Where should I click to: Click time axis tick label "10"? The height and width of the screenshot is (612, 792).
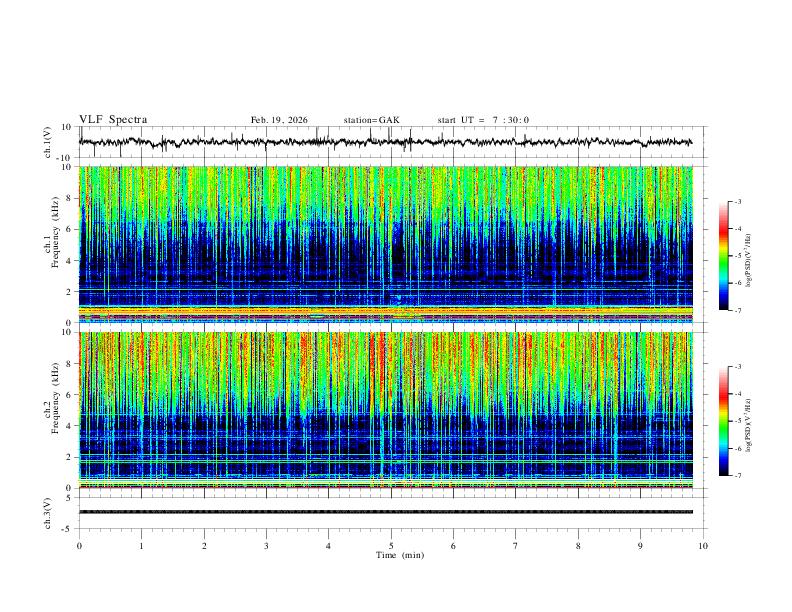click(x=703, y=546)
